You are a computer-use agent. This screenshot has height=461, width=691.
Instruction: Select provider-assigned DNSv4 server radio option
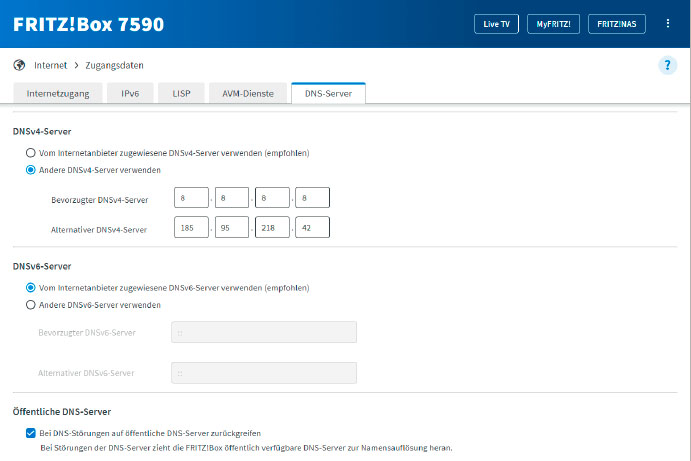30,153
